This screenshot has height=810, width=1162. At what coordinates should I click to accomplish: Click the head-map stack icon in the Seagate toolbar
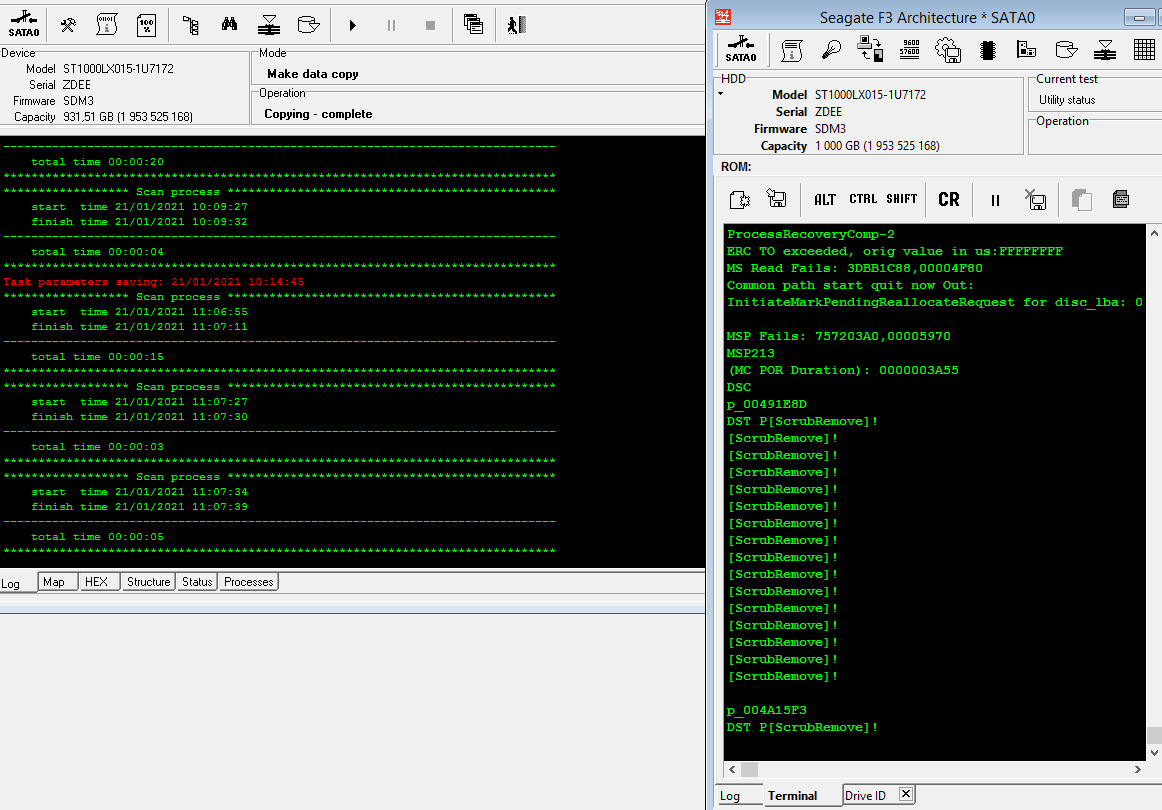1105,50
